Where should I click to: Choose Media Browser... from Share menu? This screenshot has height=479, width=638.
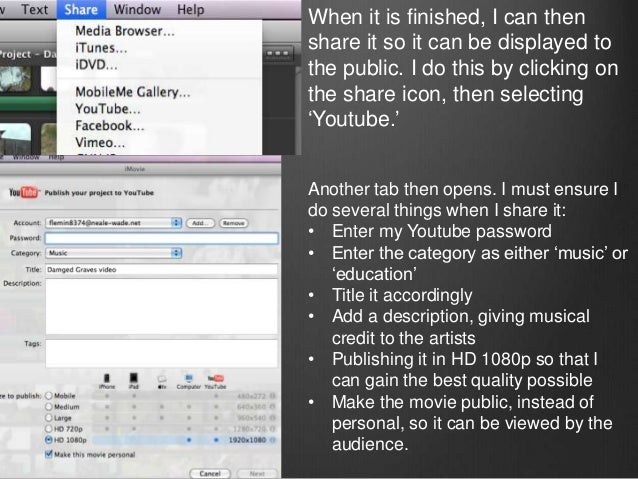[125, 31]
